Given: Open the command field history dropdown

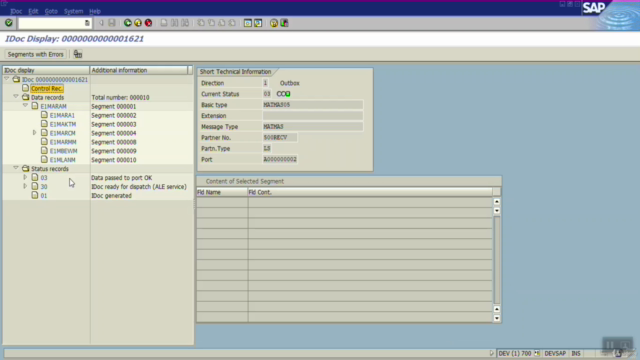Looking at the screenshot, I should [x=87, y=23].
